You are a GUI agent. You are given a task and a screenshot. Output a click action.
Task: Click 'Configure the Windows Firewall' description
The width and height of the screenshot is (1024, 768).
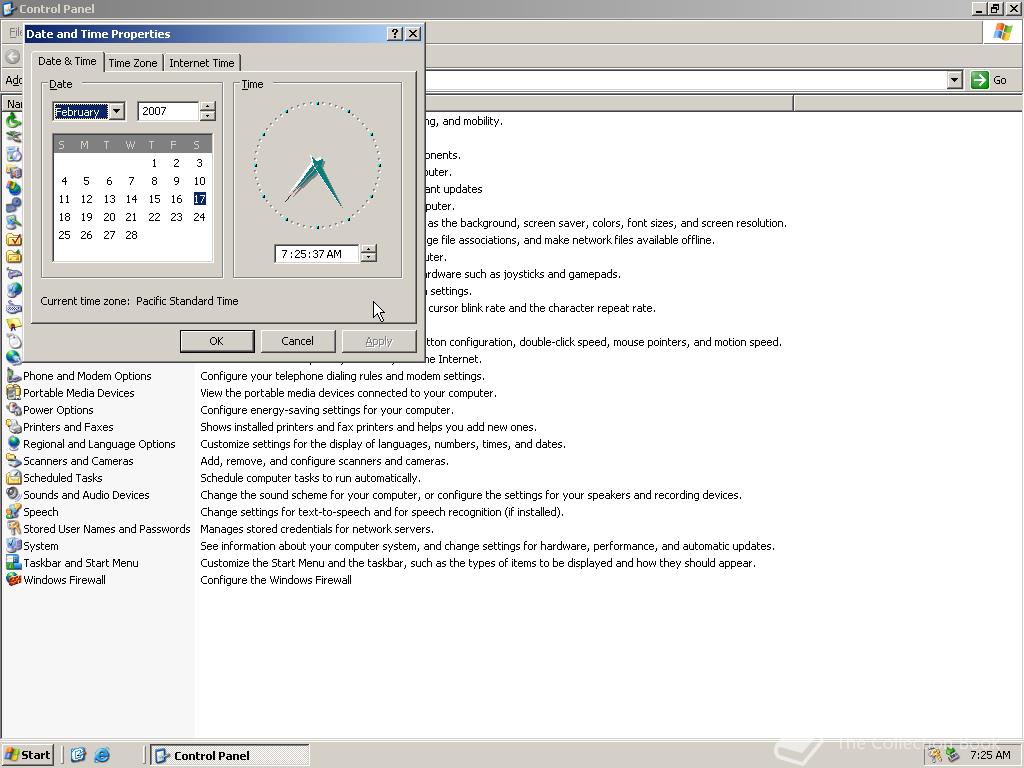276,580
